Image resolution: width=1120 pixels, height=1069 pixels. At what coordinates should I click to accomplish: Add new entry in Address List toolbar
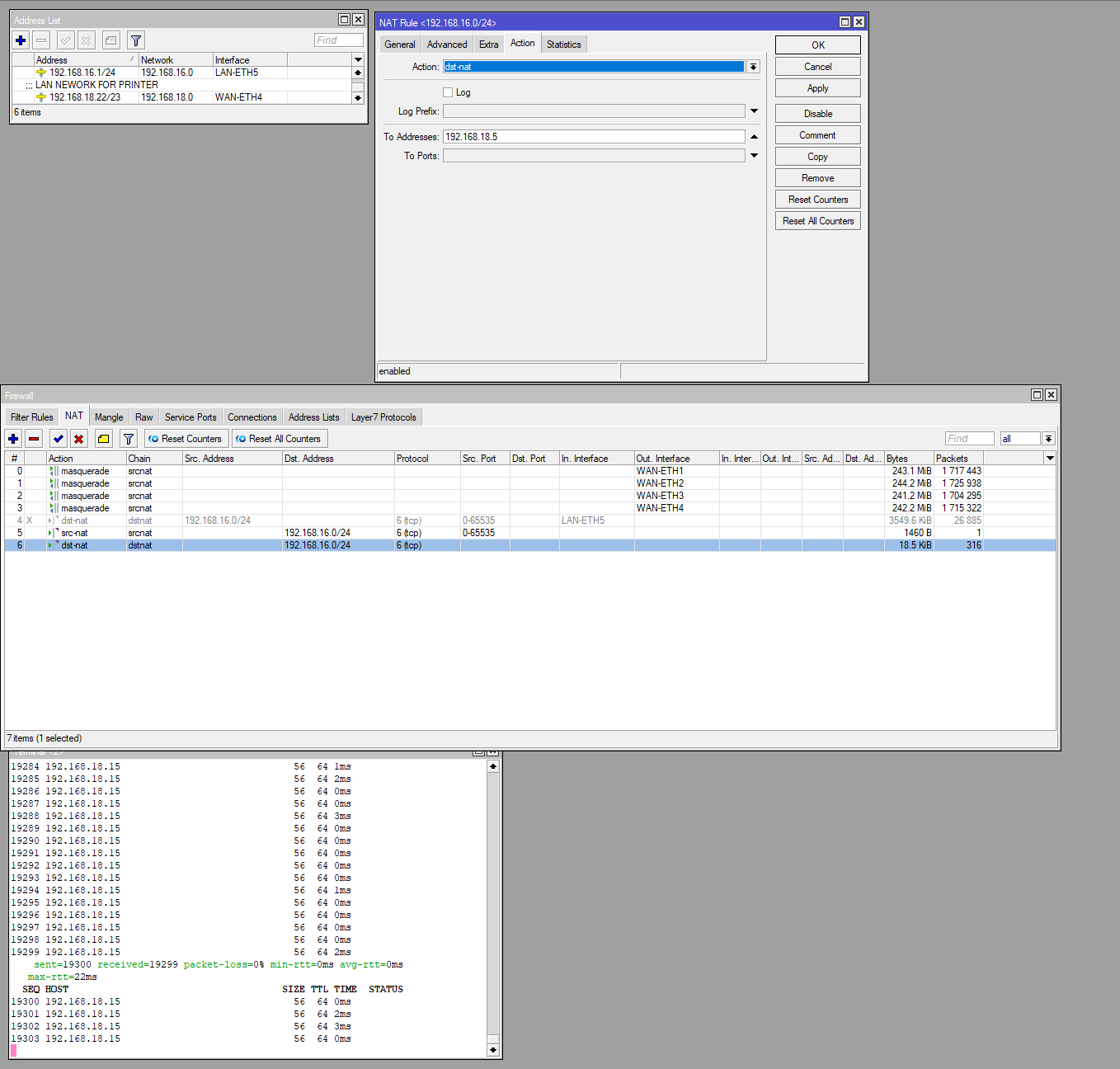tap(21, 40)
